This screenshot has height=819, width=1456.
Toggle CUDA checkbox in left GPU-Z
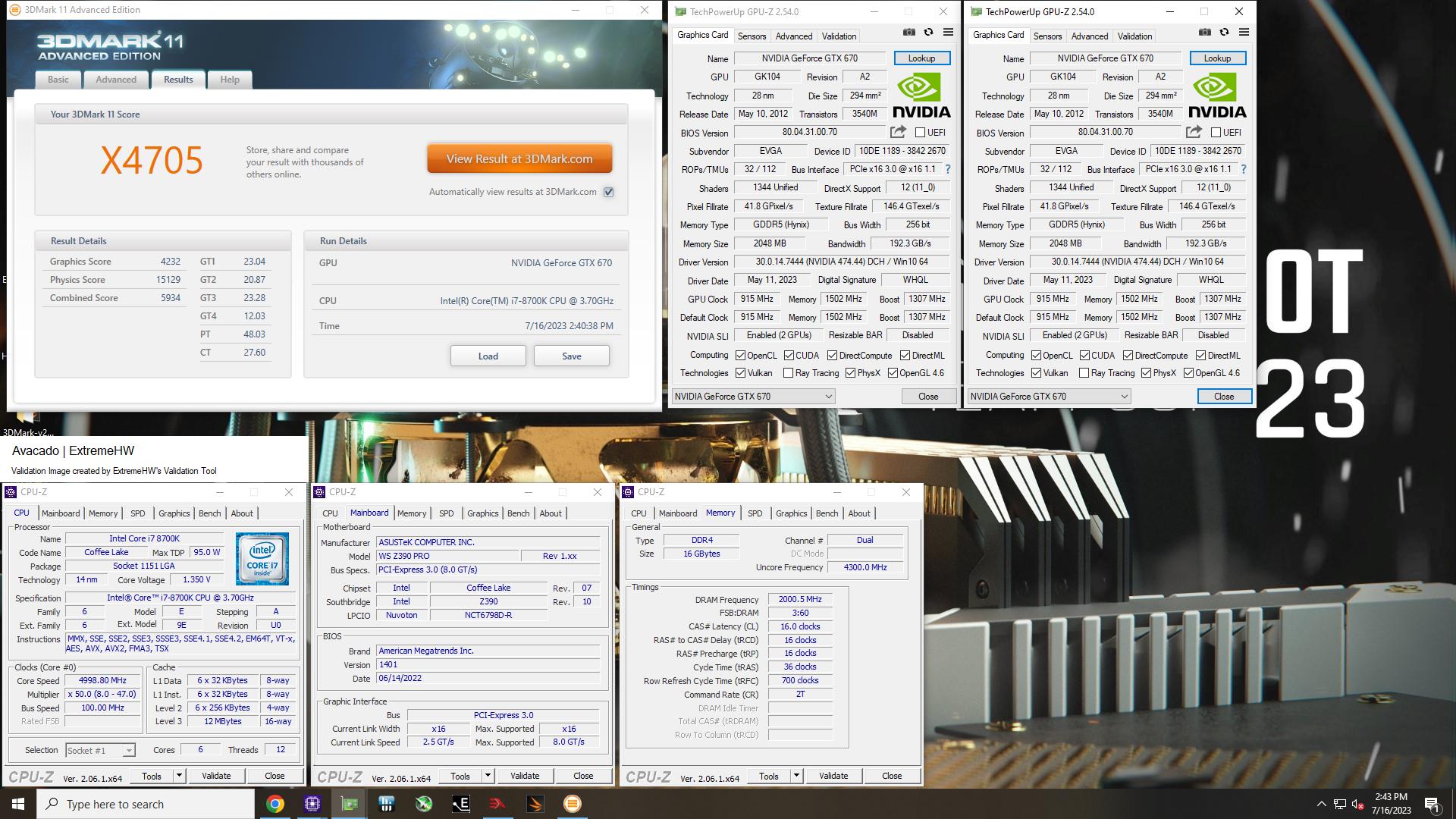pos(789,355)
